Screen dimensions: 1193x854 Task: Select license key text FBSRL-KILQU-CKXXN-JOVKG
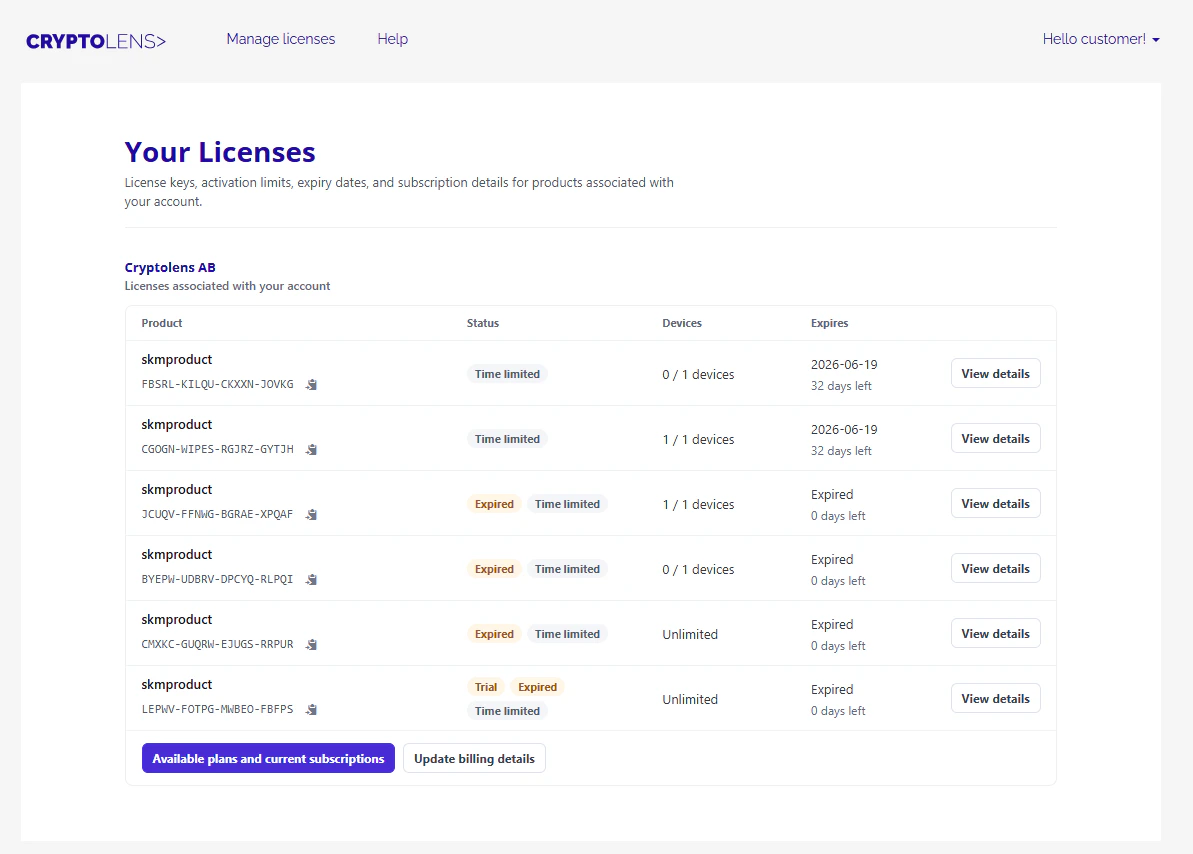(x=218, y=384)
